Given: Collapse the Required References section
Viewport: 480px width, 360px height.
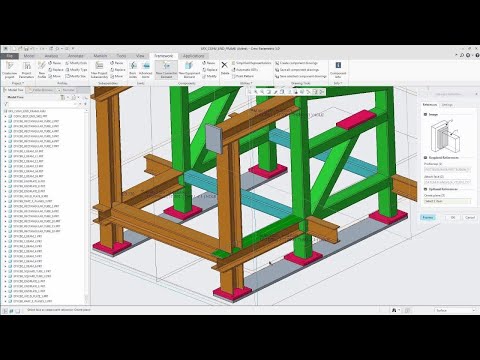Looking at the screenshot, I should [426, 157].
